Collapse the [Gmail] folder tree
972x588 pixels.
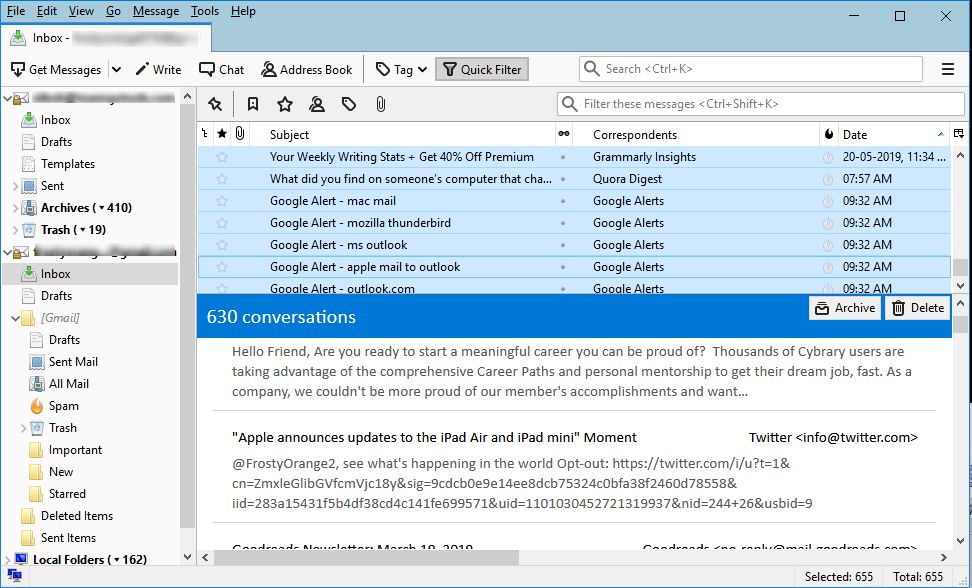coord(15,318)
